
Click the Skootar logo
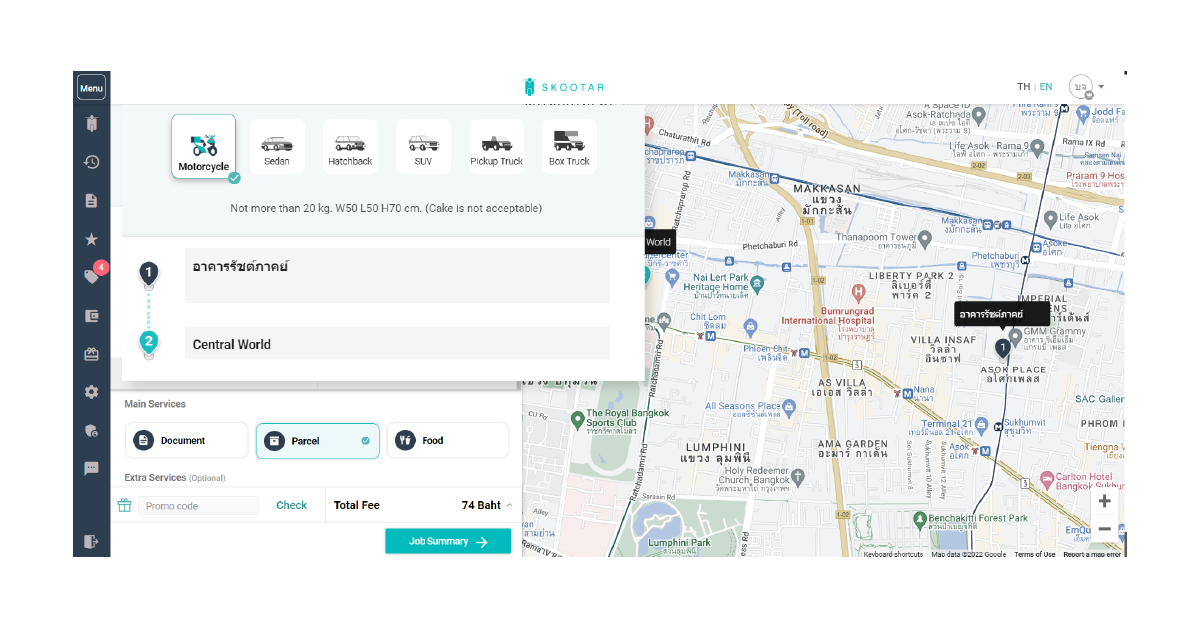564,87
